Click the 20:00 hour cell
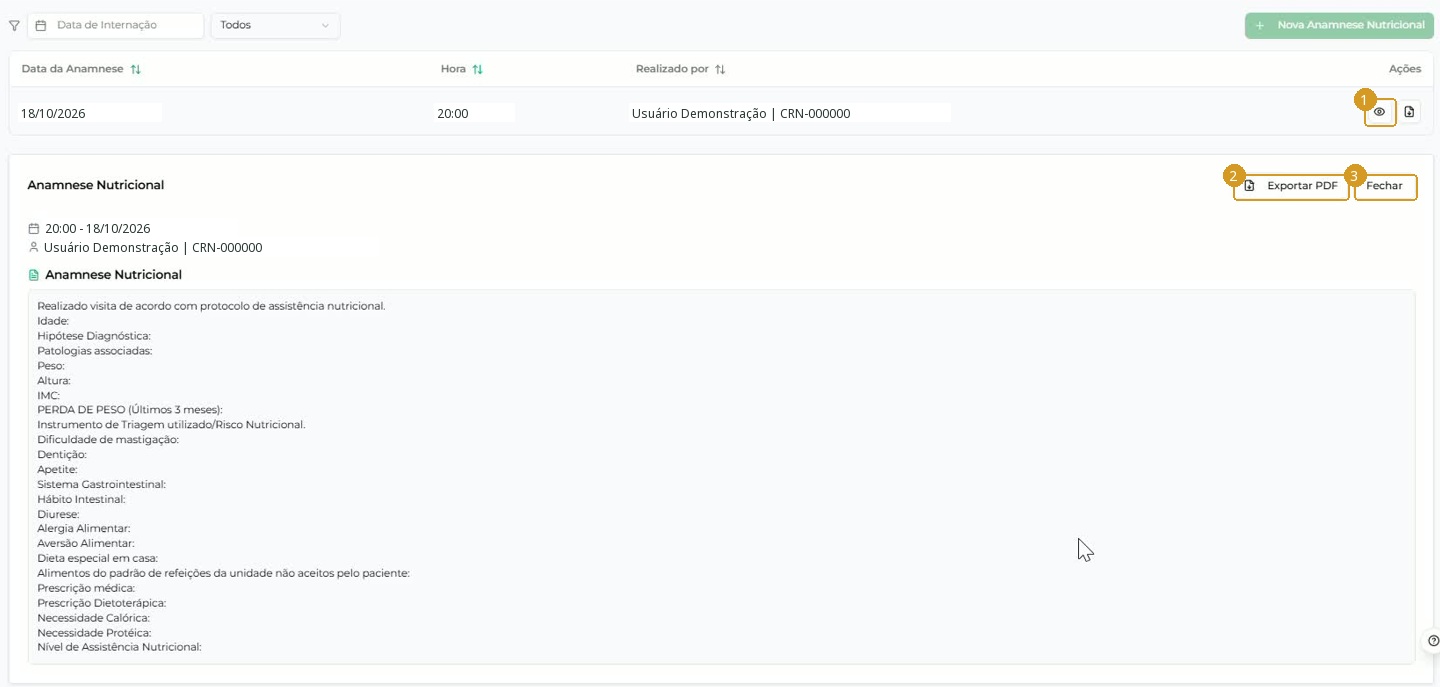 [x=453, y=114]
